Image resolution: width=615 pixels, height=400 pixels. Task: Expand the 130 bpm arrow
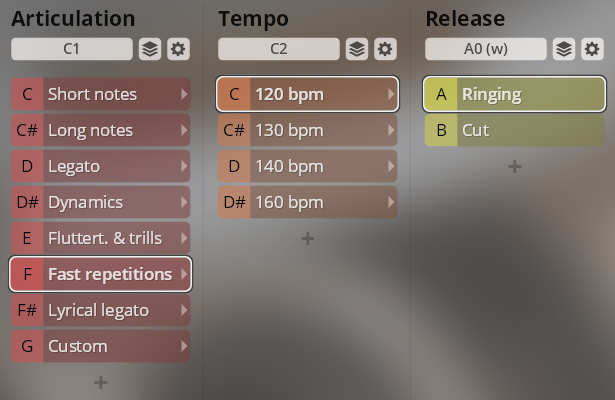pos(390,130)
